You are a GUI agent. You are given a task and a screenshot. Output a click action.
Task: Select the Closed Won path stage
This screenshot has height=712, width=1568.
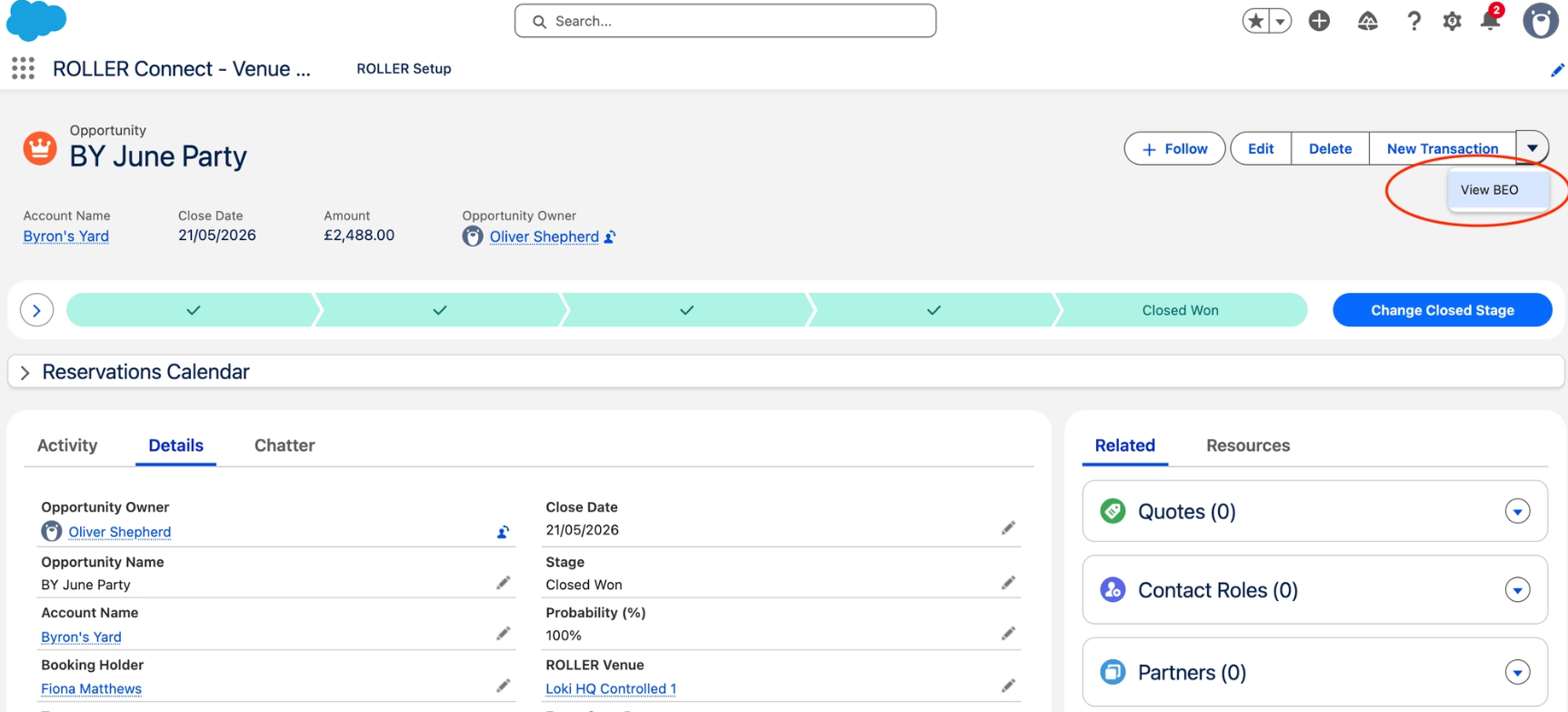pyautogui.click(x=1181, y=310)
